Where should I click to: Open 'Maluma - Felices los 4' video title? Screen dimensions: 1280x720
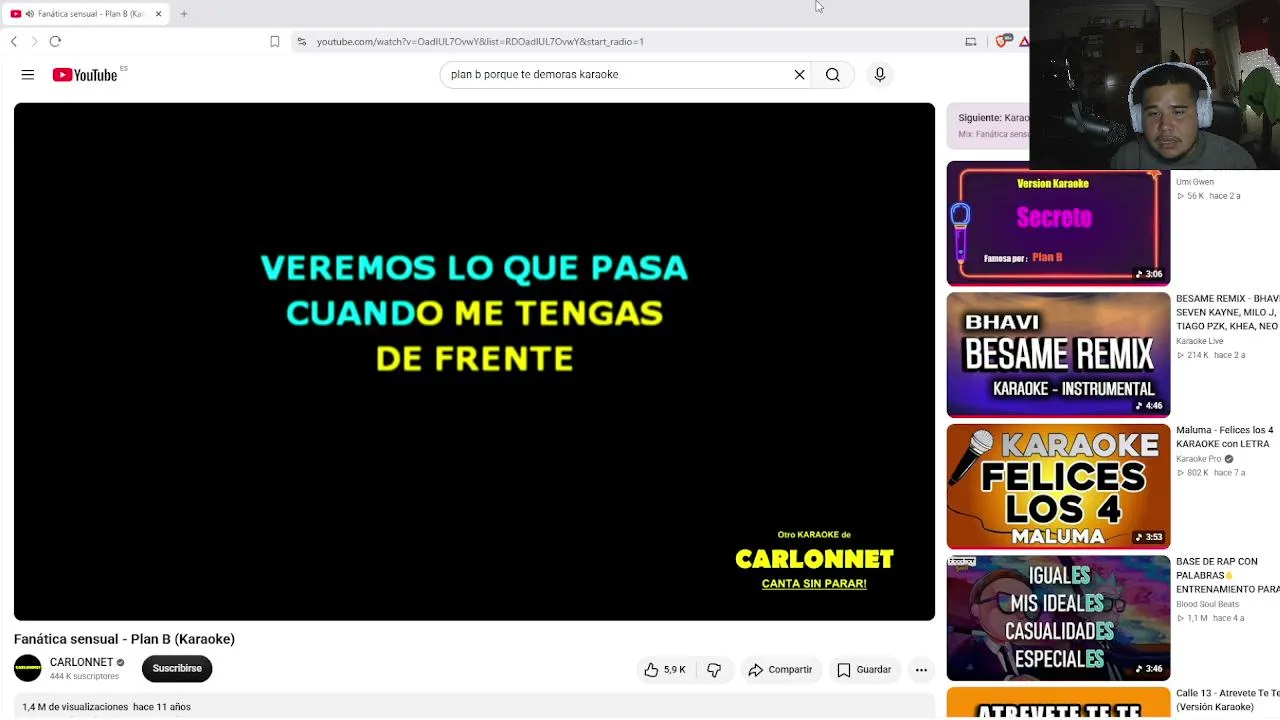click(1225, 437)
